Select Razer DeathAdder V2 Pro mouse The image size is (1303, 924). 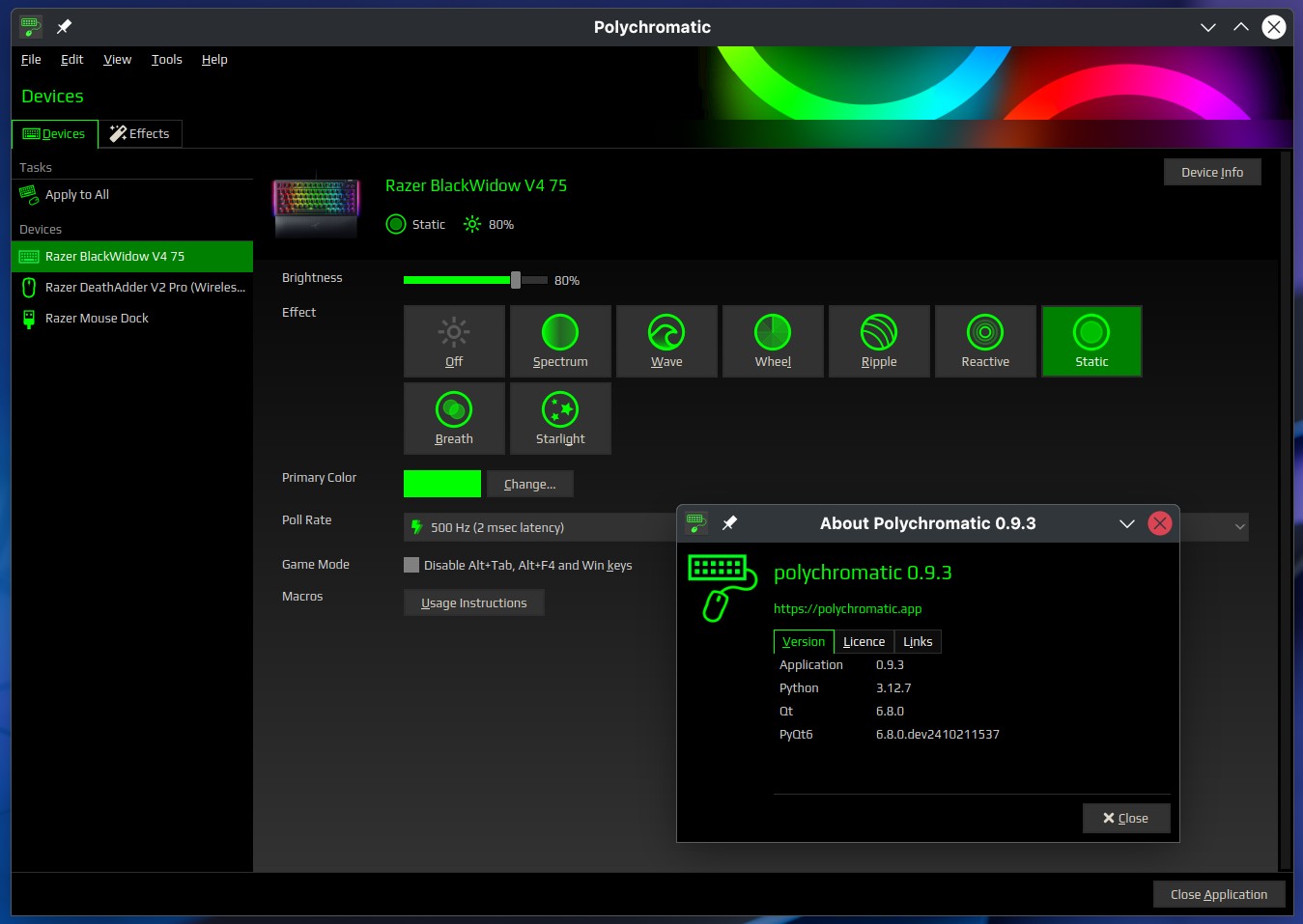[x=132, y=288]
